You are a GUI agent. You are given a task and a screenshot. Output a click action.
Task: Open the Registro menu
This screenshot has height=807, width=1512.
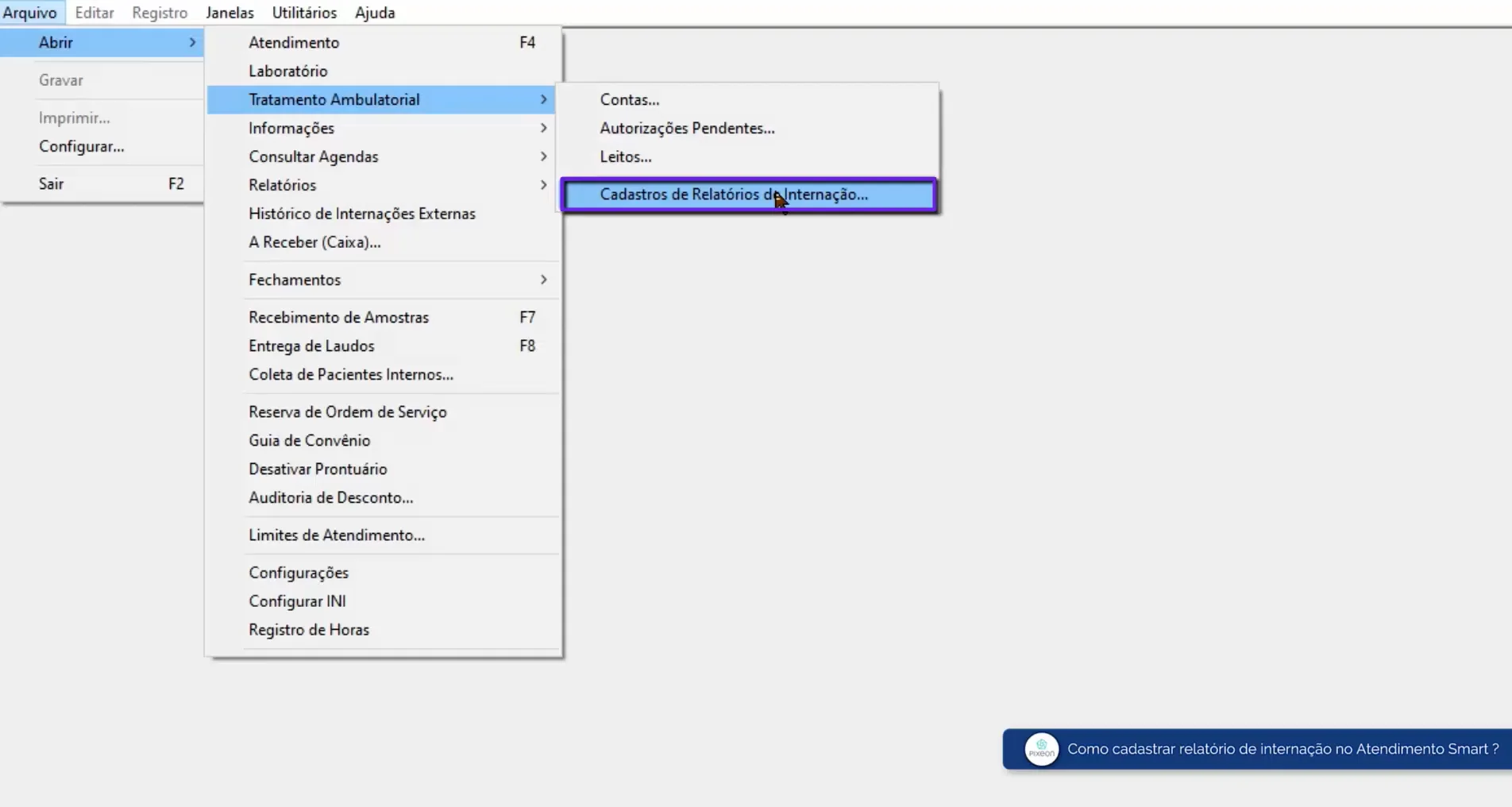tap(160, 13)
